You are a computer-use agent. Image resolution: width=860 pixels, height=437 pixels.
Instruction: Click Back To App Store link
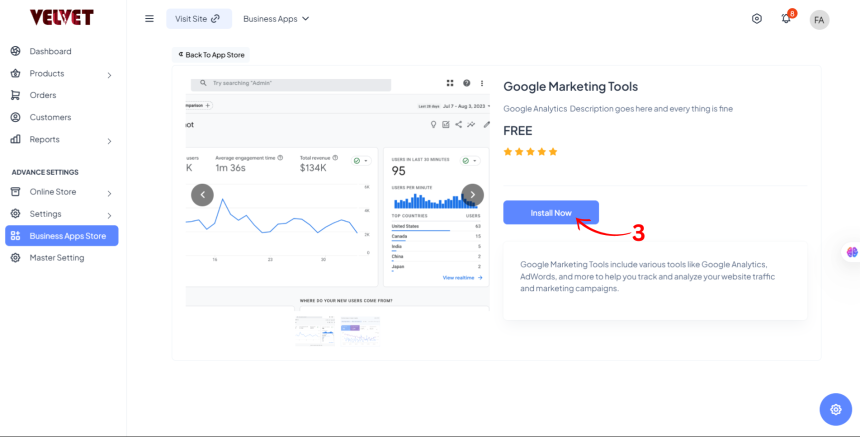tap(211, 55)
